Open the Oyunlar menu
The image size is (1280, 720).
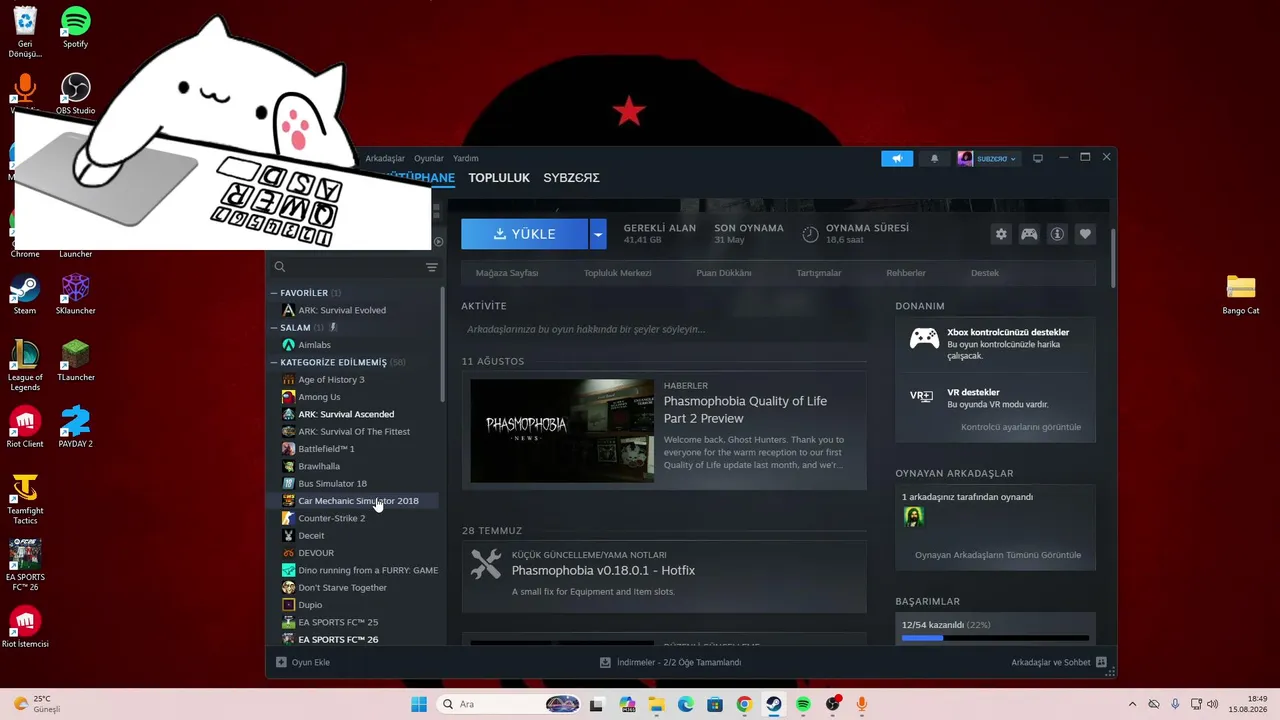coord(429,158)
